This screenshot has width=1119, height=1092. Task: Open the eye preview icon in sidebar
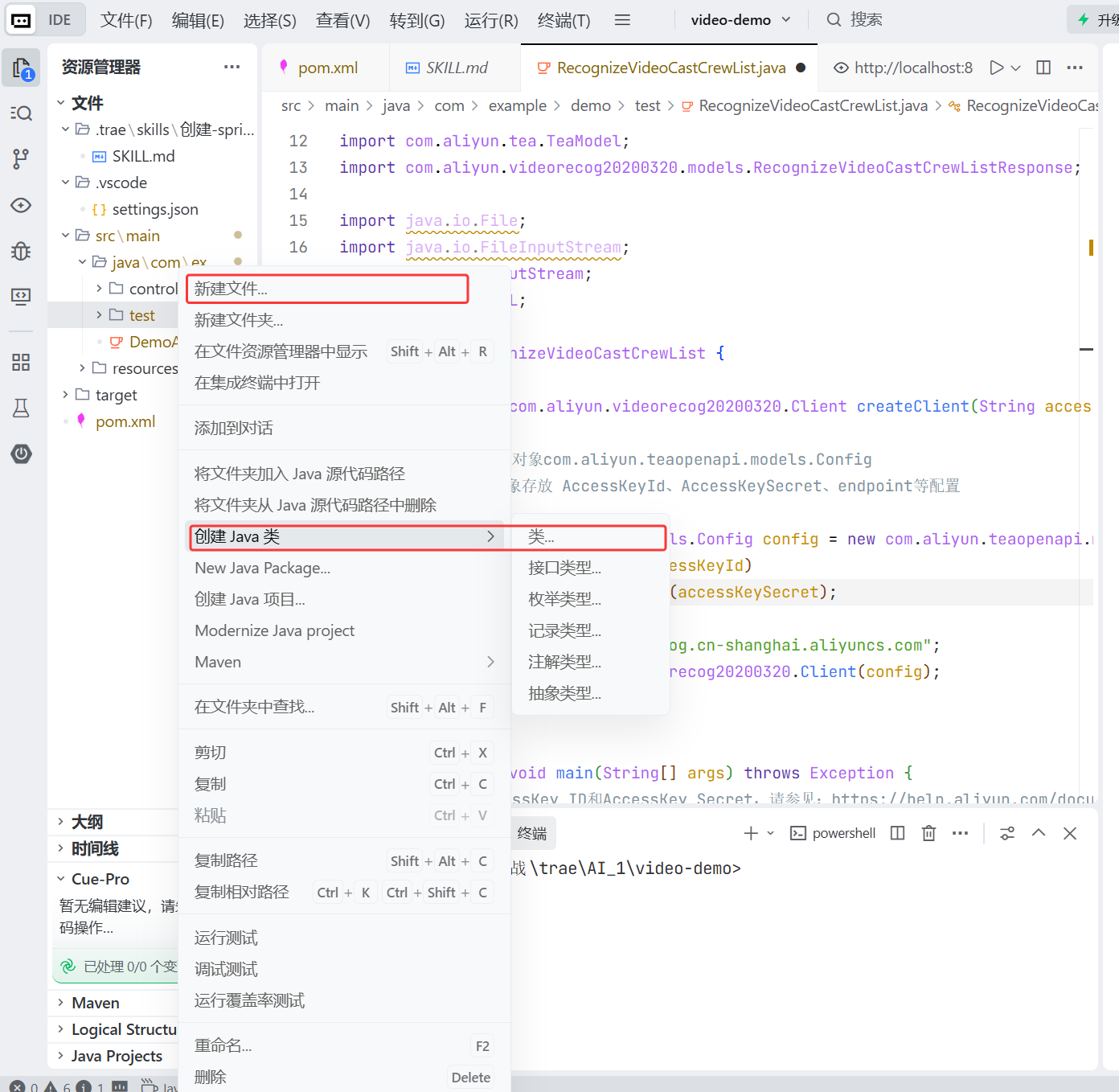click(x=22, y=205)
